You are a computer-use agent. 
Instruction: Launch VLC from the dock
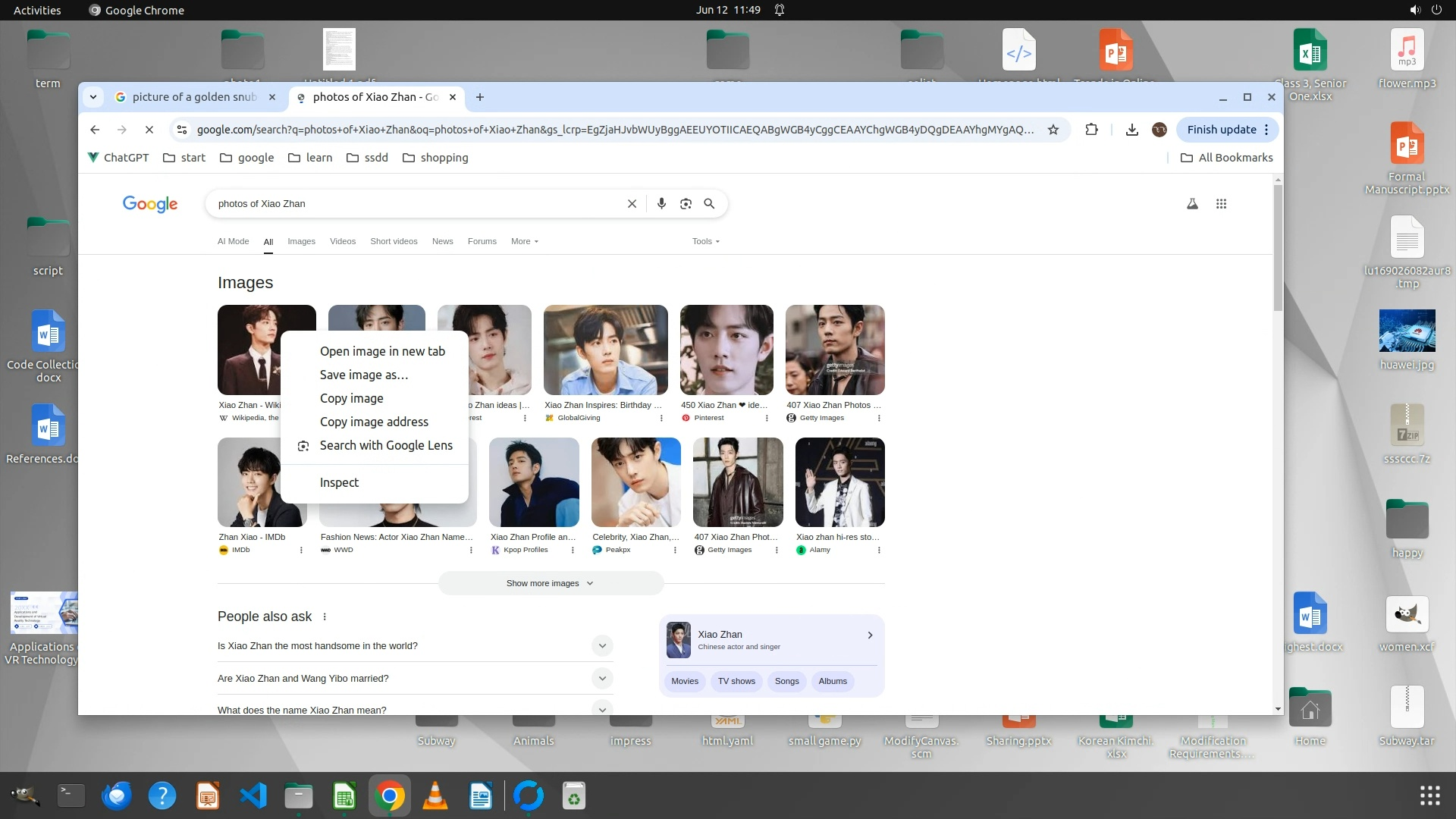coord(435,795)
